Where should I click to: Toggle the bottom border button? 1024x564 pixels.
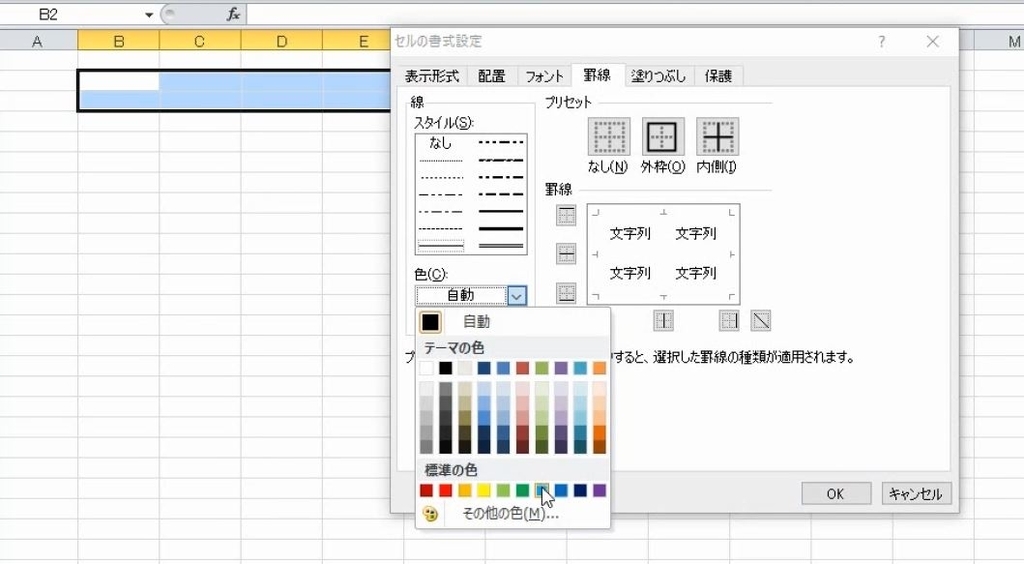[566, 292]
